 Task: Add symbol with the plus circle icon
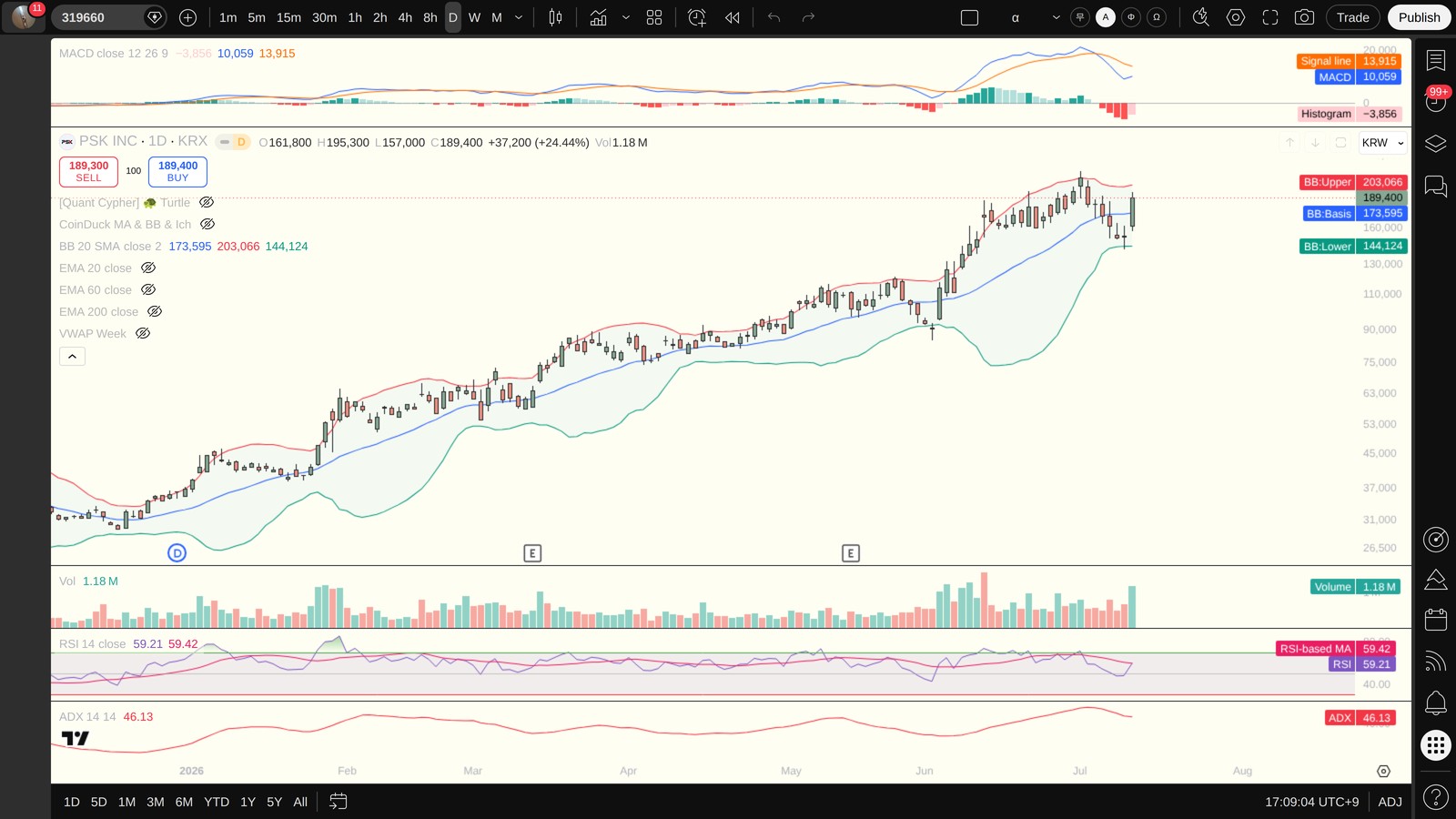click(x=187, y=17)
